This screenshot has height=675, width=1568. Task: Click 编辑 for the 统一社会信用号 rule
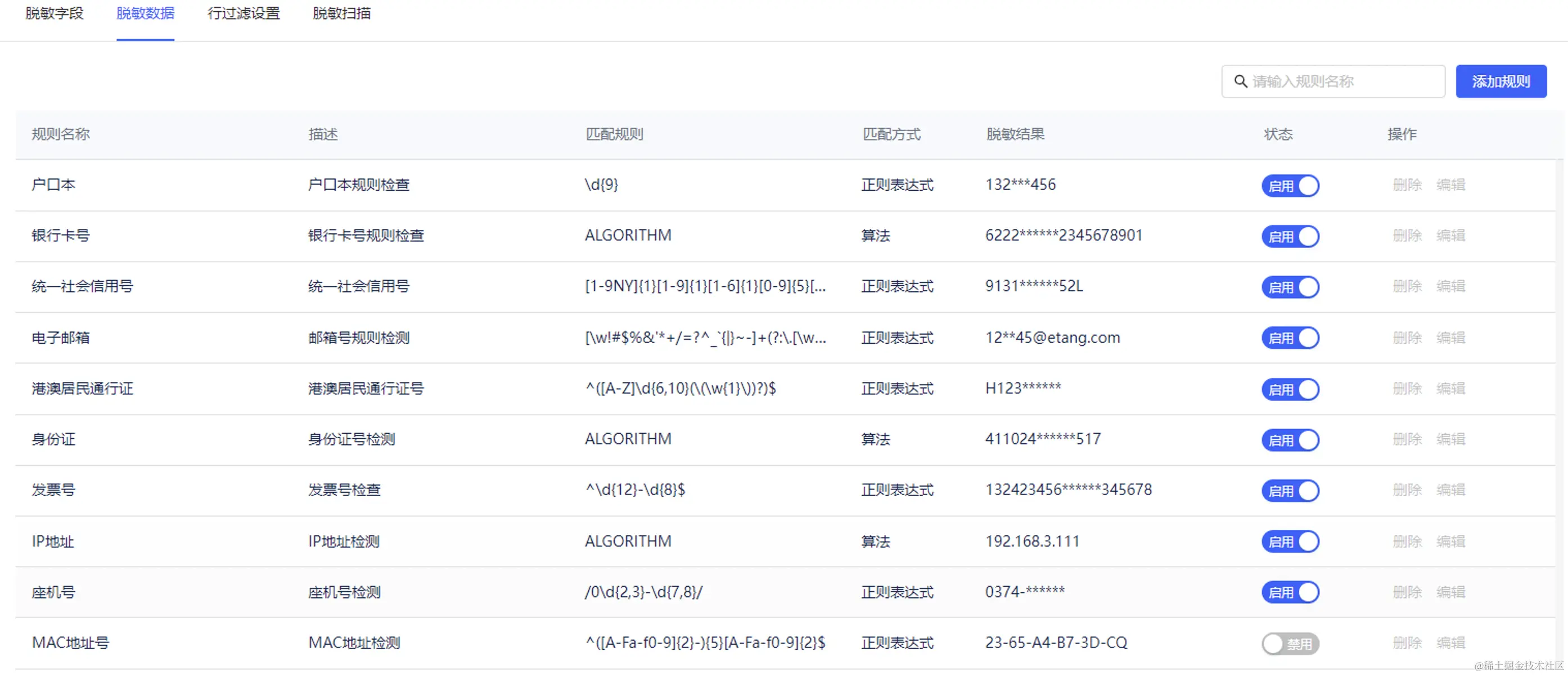point(1450,286)
